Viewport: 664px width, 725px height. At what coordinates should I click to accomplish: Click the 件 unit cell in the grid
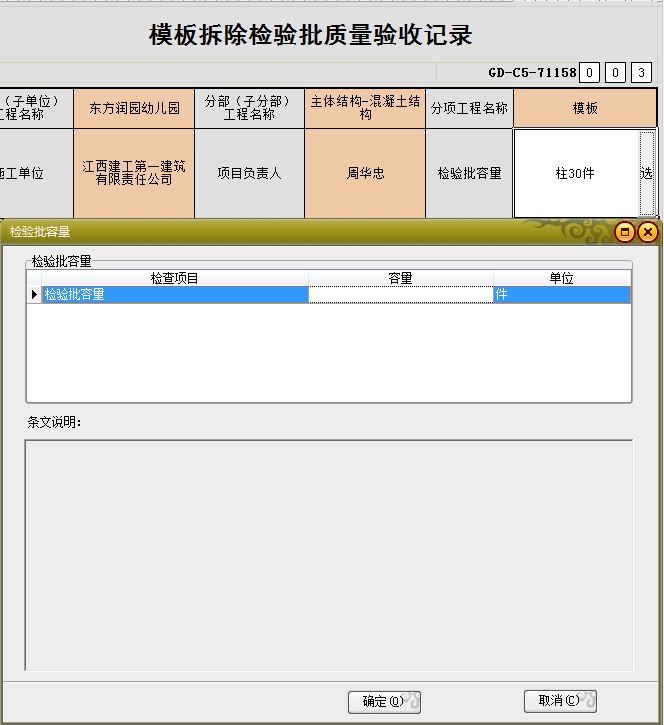pyautogui.click(x=561, y=295)
